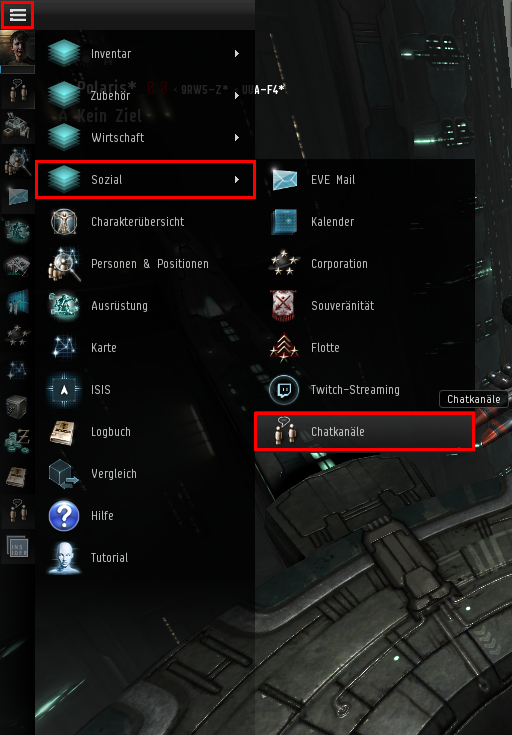Open the EVE Mail envelope icon
This screenshot has height=735, width=512.
(285, 180)
